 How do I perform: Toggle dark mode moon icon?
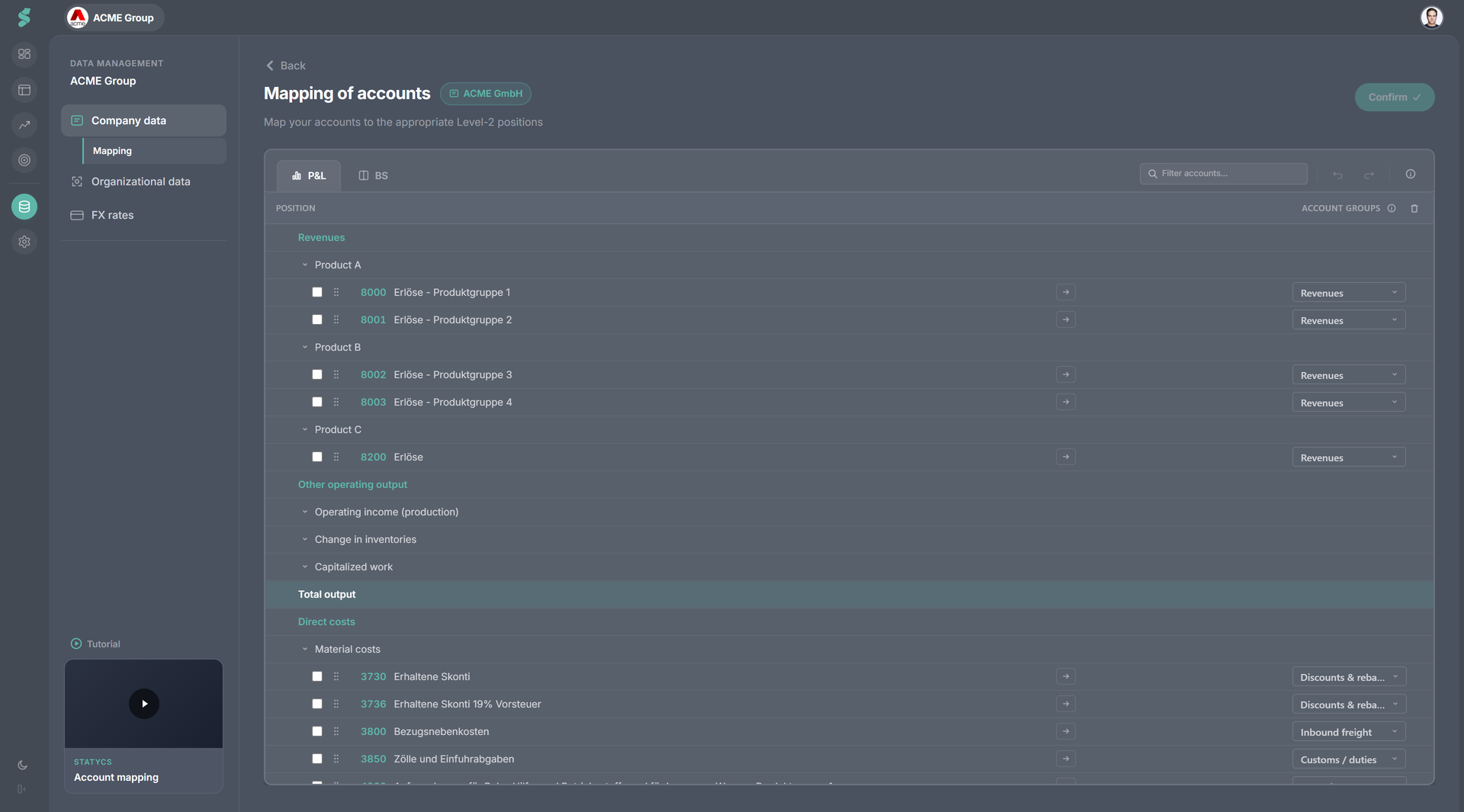[x=22, y=765]
